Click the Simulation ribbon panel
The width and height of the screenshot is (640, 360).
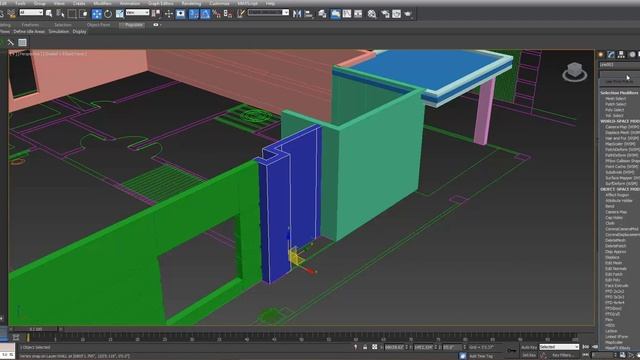[59, 31]
